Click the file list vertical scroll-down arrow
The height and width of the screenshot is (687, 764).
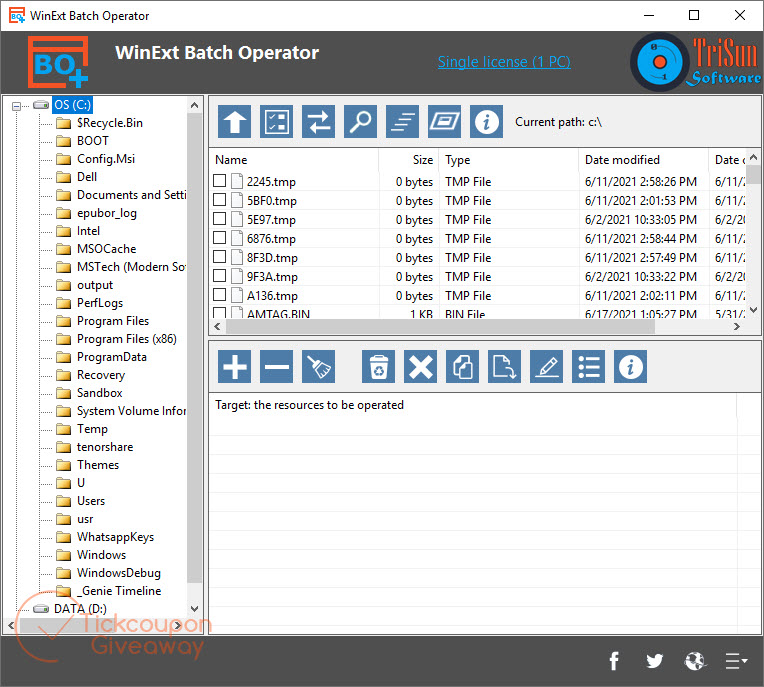[x=753, y=310]
